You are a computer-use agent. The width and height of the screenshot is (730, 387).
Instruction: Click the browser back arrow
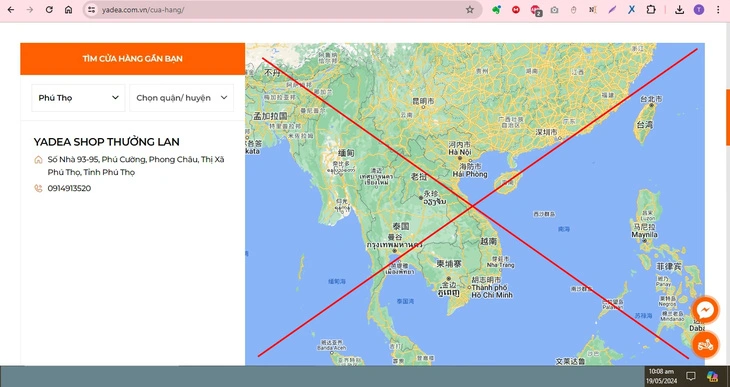10,9
